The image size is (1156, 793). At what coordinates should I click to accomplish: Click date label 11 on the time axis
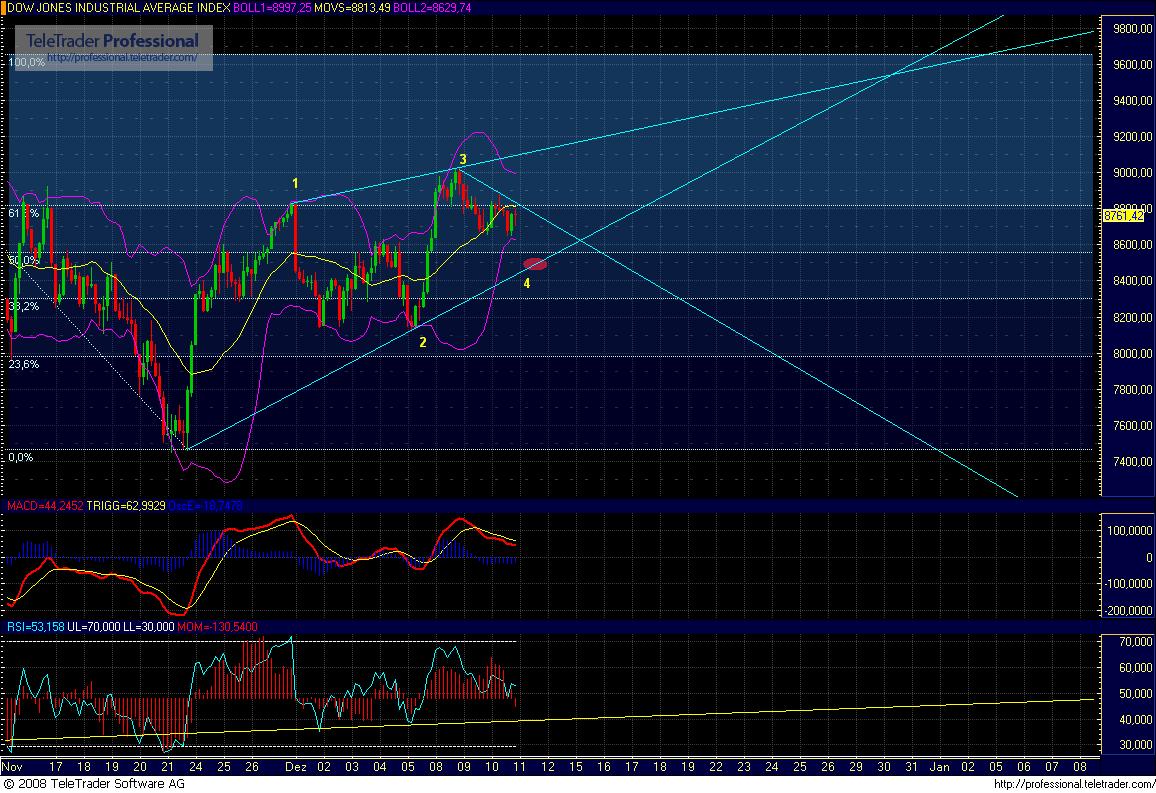(x=519, y=767)
